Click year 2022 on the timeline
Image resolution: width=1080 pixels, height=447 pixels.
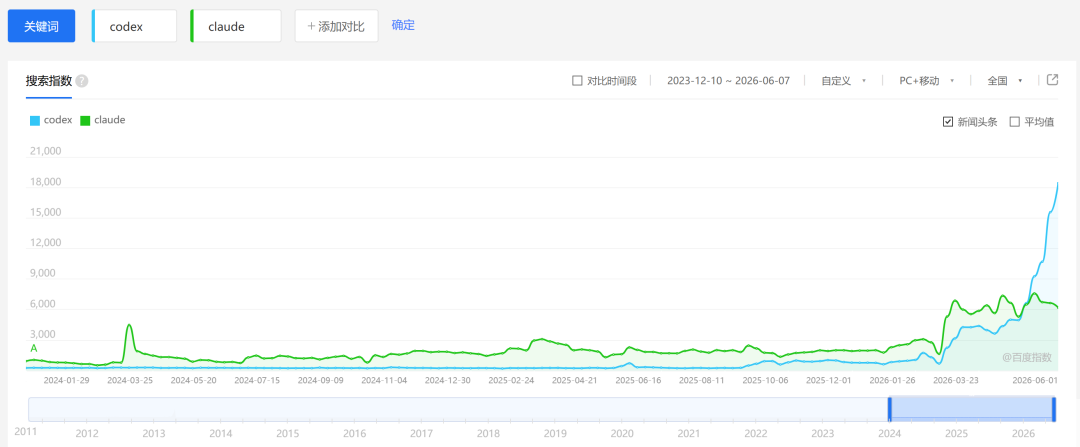(756, 434)
